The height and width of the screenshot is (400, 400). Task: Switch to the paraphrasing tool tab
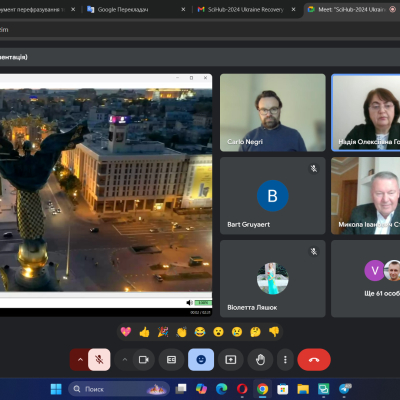click(33, 10)
